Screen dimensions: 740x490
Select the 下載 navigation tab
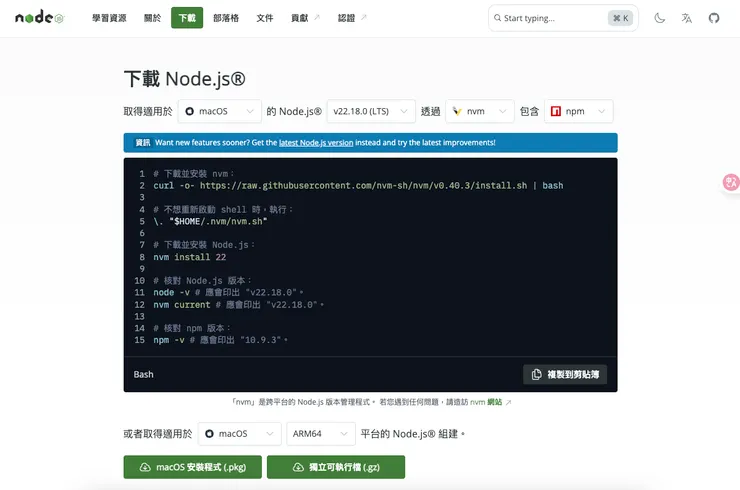187,18
